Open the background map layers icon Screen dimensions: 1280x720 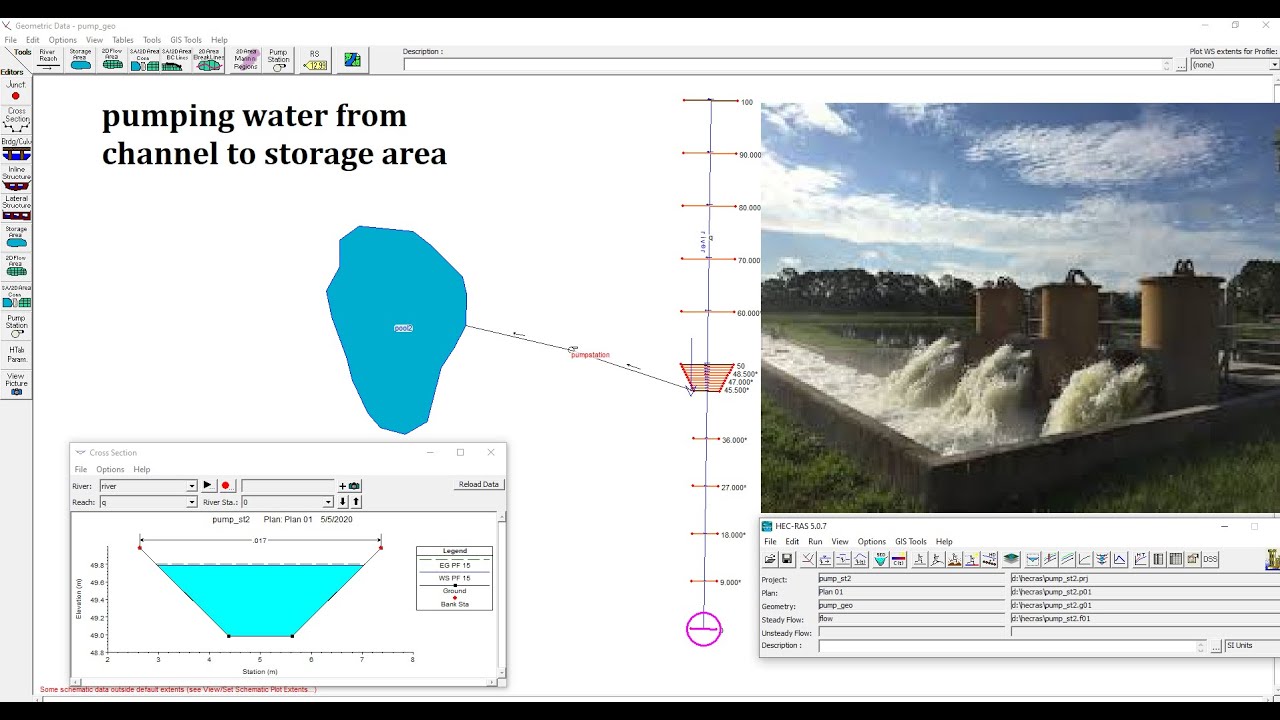click(352, 59)
